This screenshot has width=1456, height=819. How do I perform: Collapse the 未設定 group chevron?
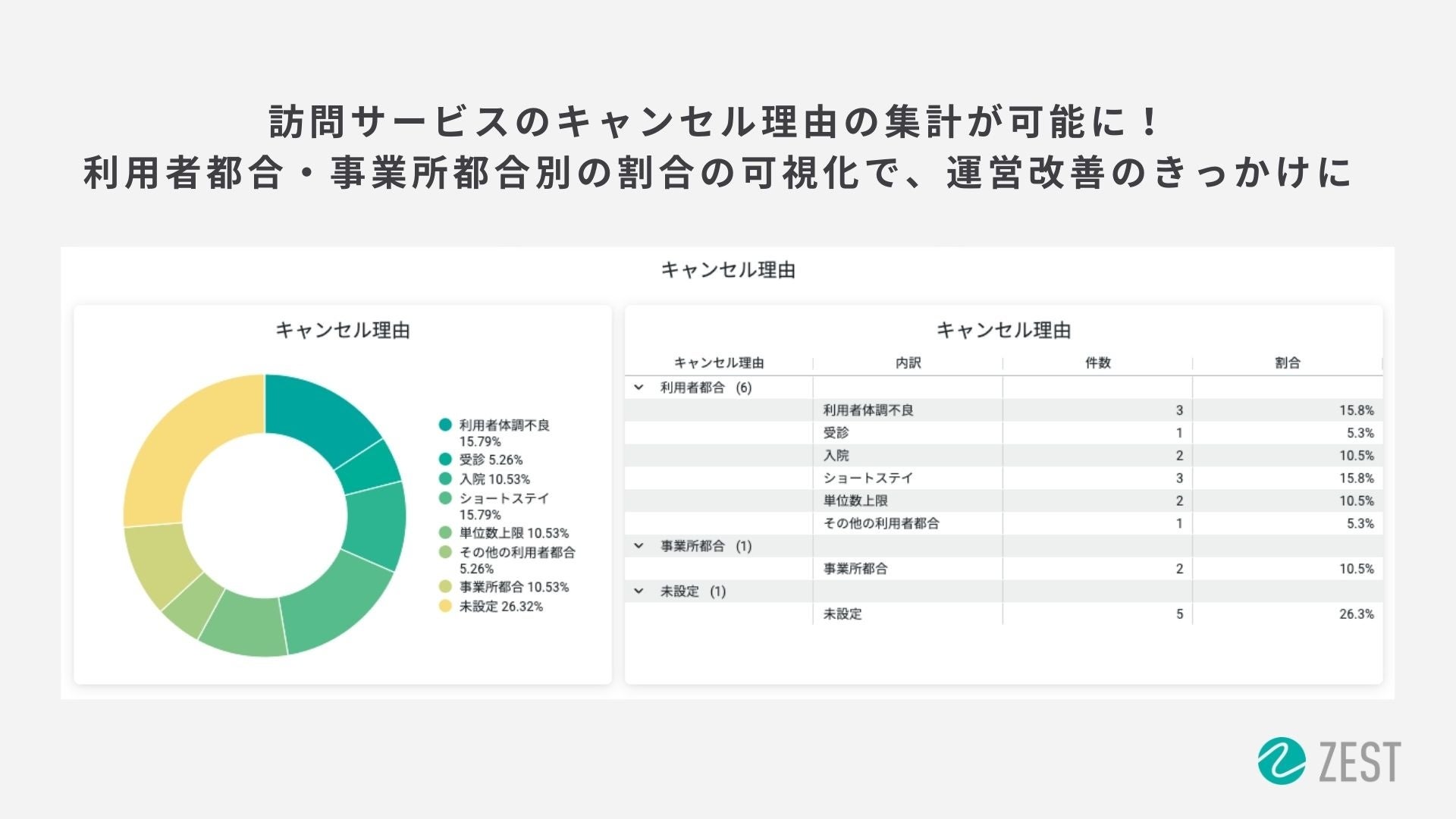tap(639, 591)
